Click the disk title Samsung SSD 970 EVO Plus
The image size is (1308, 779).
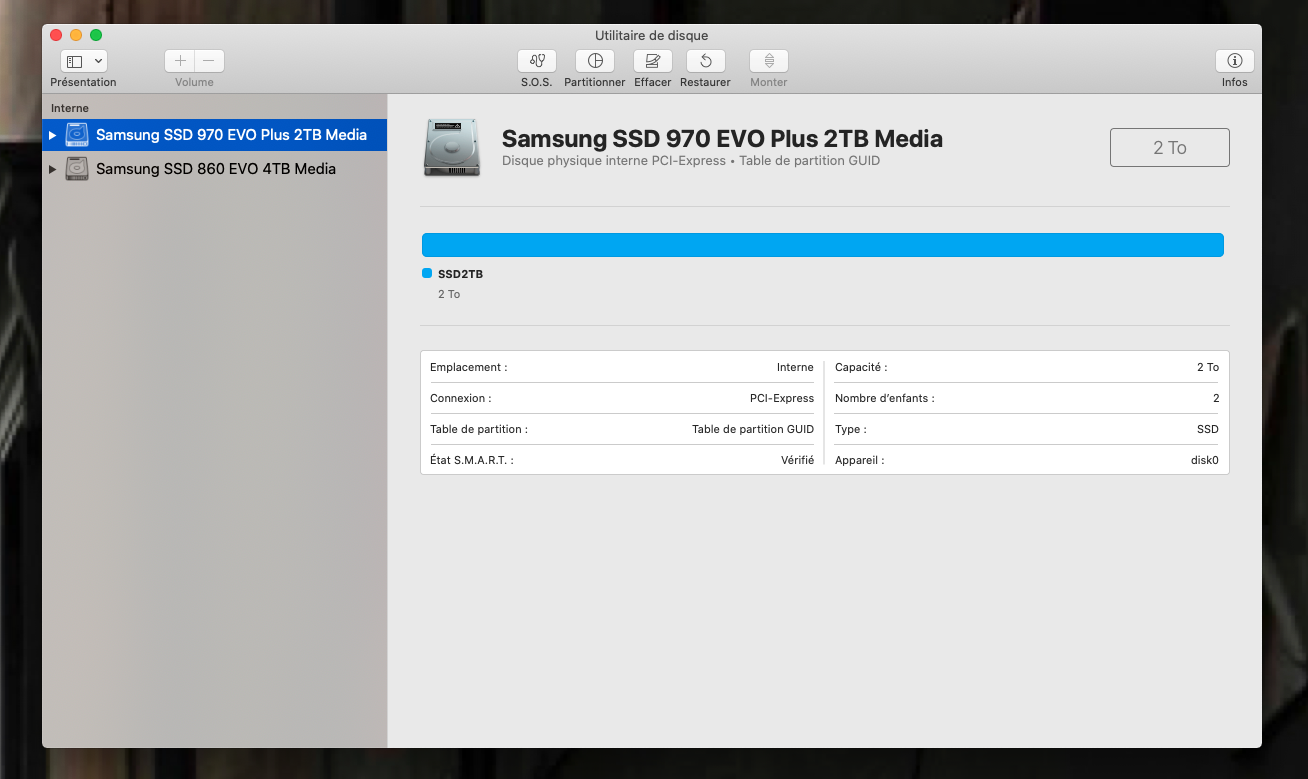[x=722, y=139]
